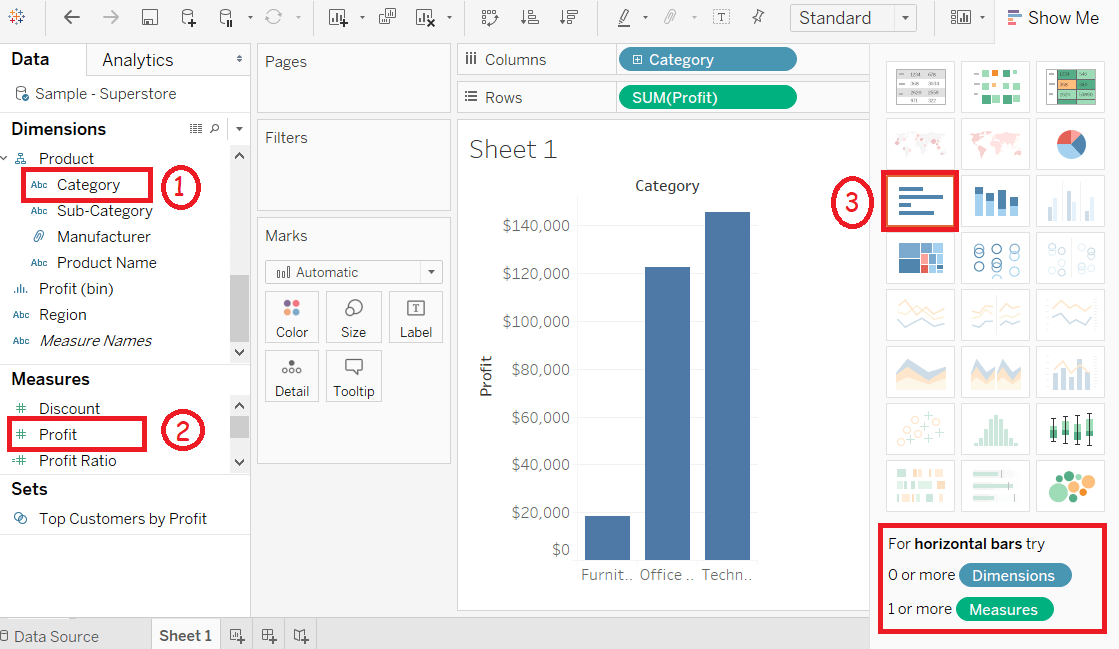Viewport: 1119px width, 649px height.
Task: Click the Pause Auto Updates cylinder icon
Action: pos(226,18)
